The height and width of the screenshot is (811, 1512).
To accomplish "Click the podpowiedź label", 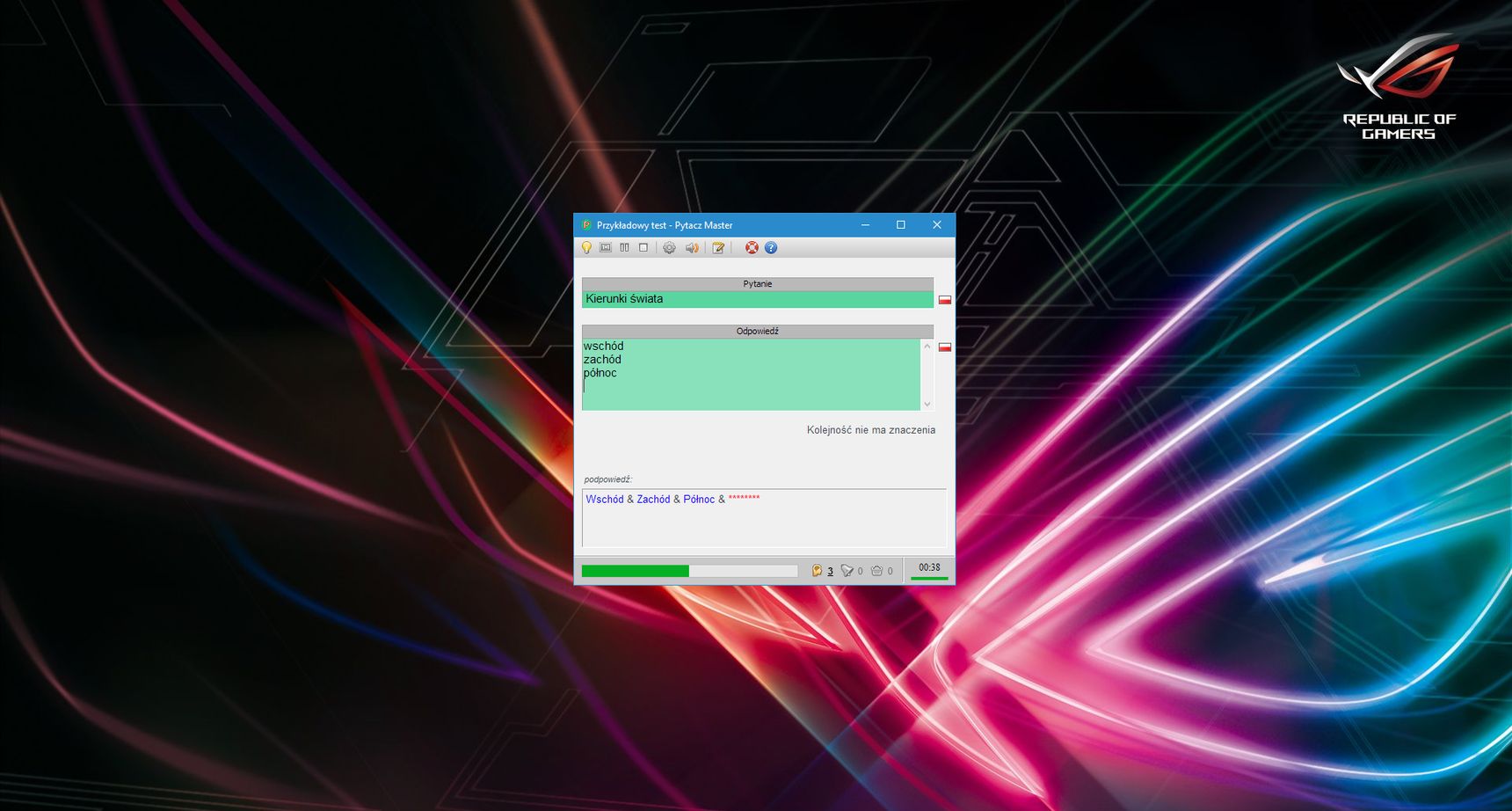I will click(607, 479).
